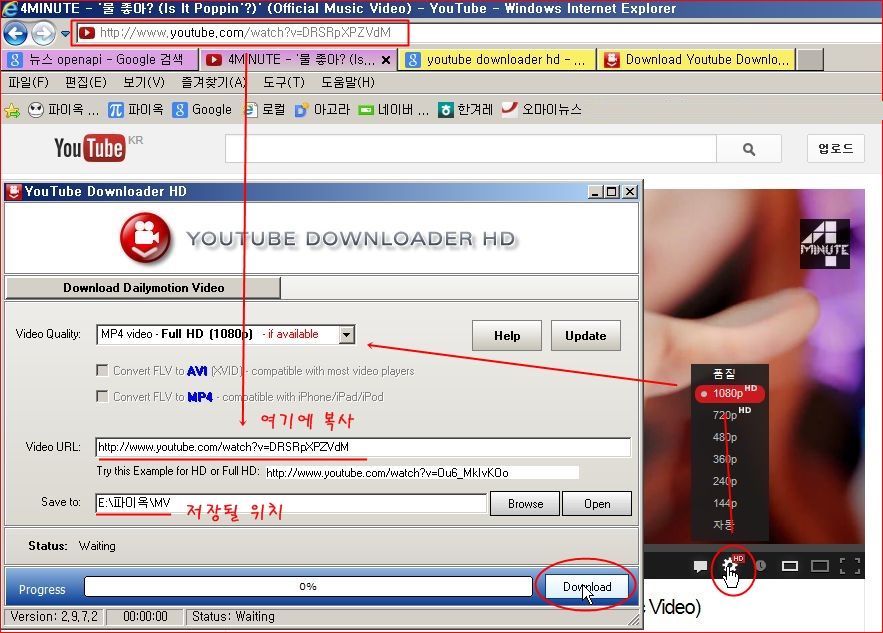Image resolution: width=883 pixels, height=633 pixels.
Task: Click the Browse button
Action: (525, 503)
